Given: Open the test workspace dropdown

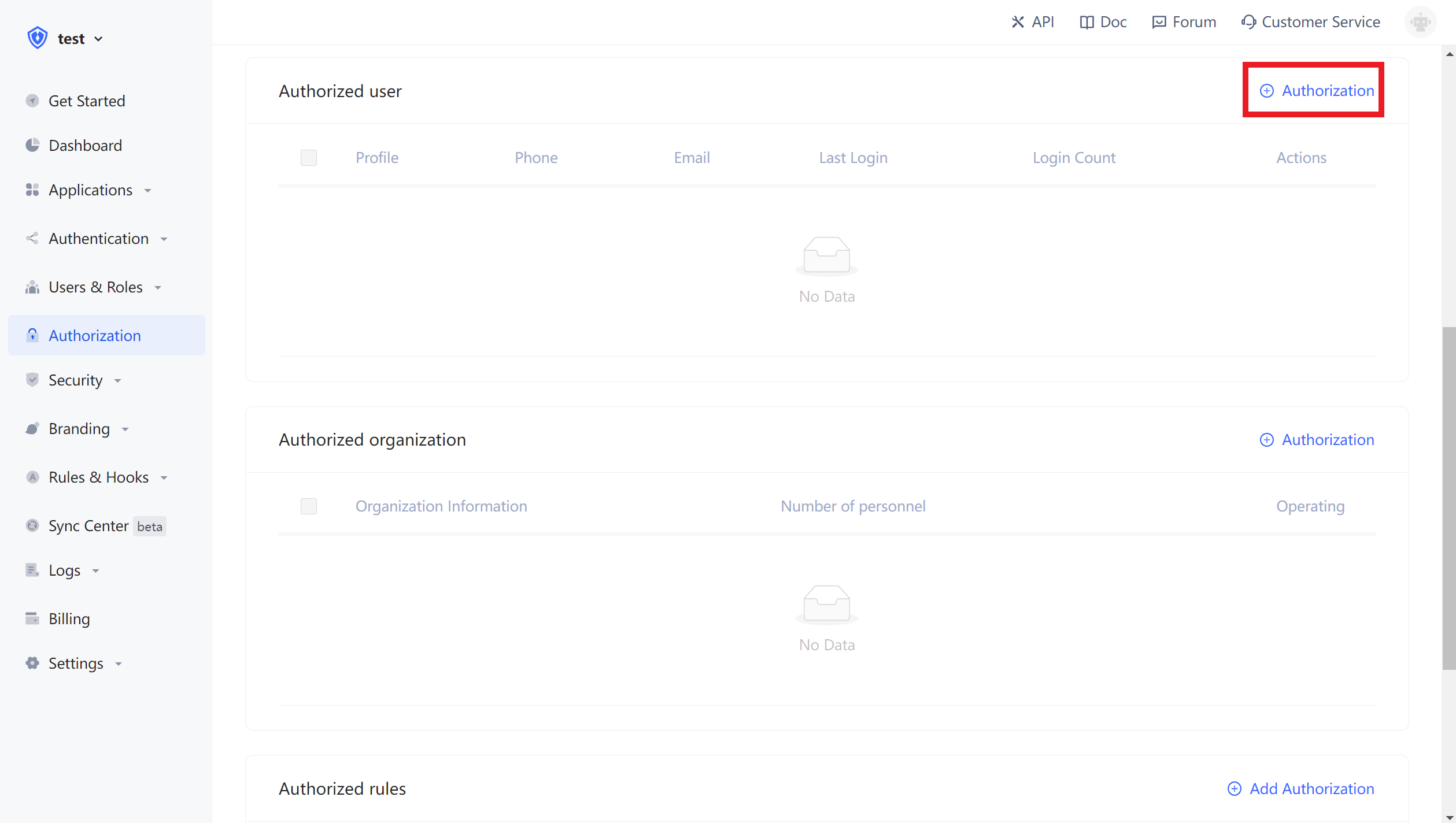Looking at the screenshot, I should pyautogui.click(x=80, y=39).
